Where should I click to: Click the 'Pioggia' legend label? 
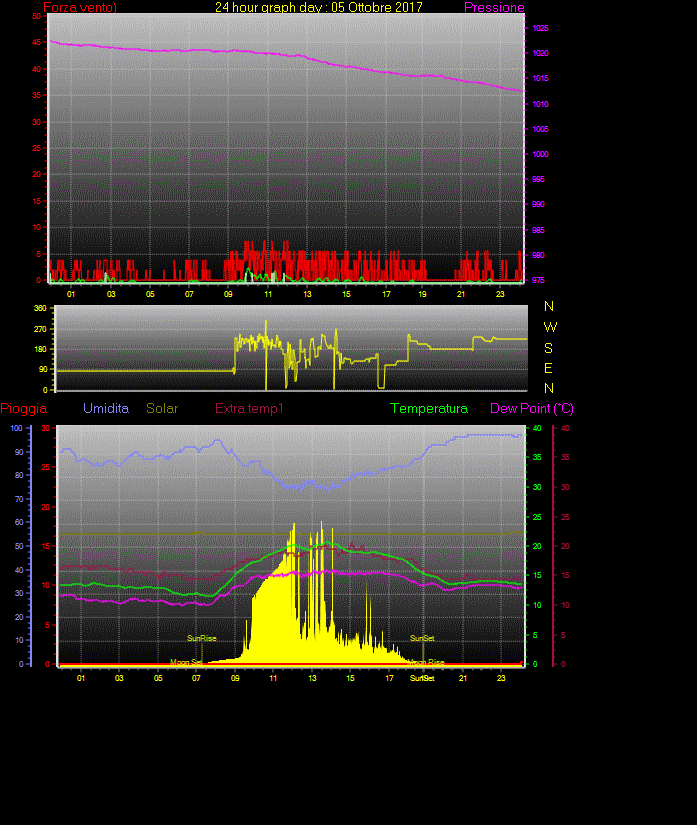coord(24,408)
